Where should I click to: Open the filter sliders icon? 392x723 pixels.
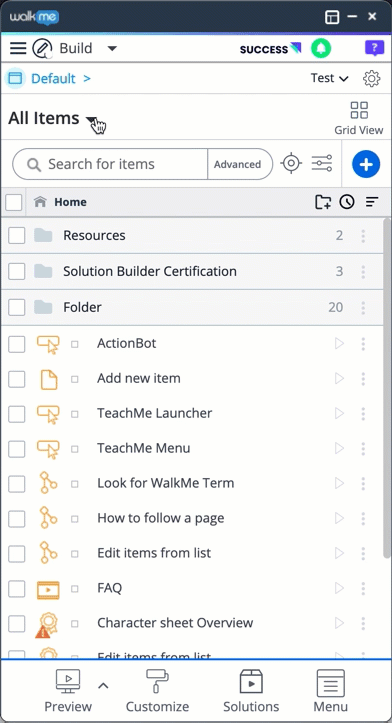point(322,164)
